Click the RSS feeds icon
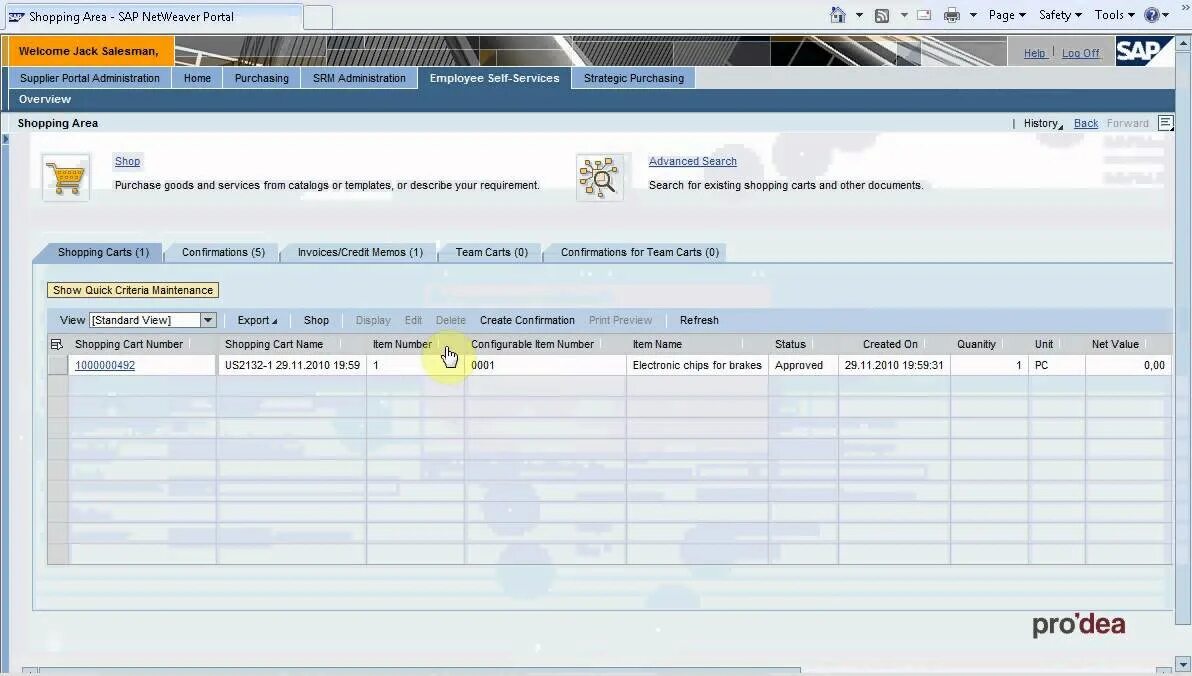The image size is (1192, 676). pyautogui.click(x=882, y=15)
